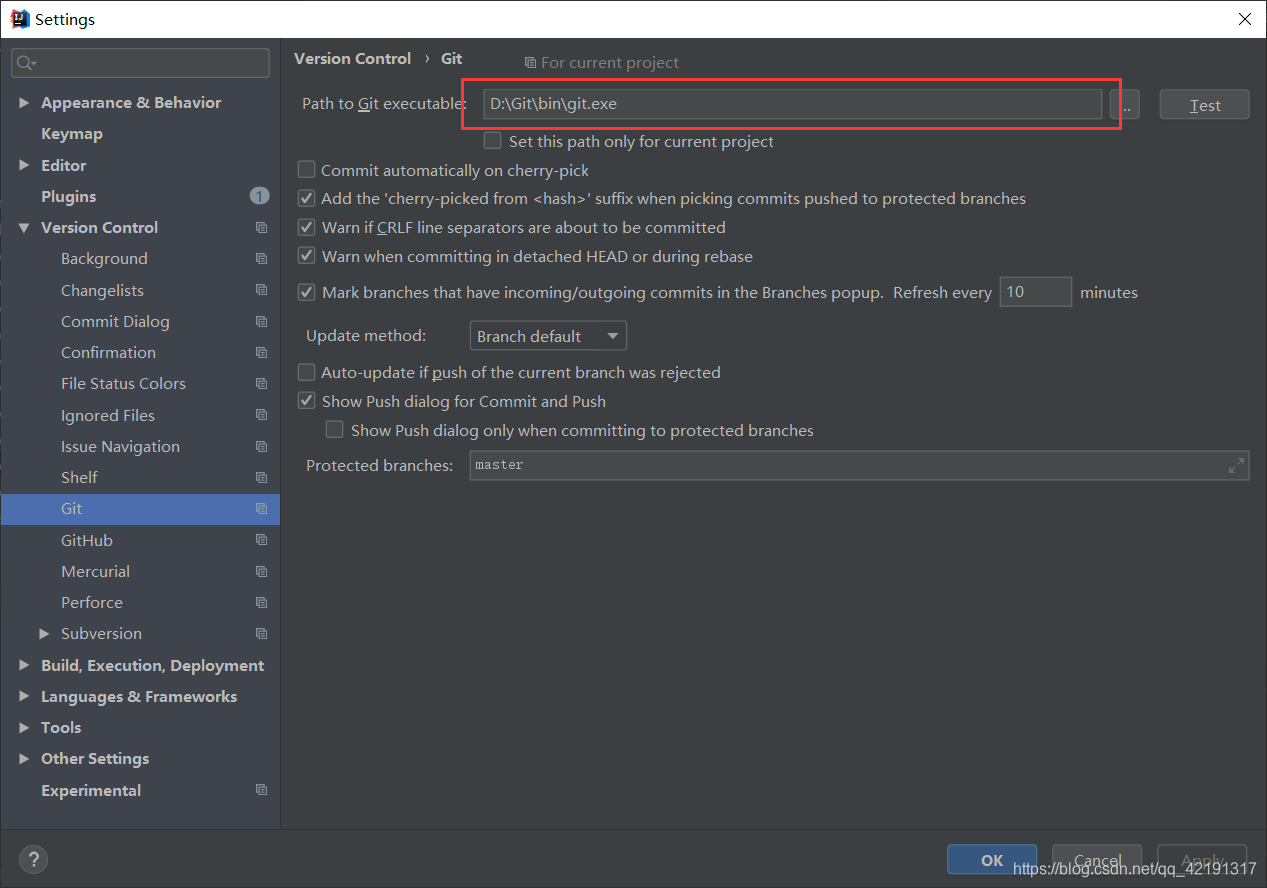Click project-level icon next to Version Control
Image resolution: width=1267 pixels, height=888 pixels.
261,228
